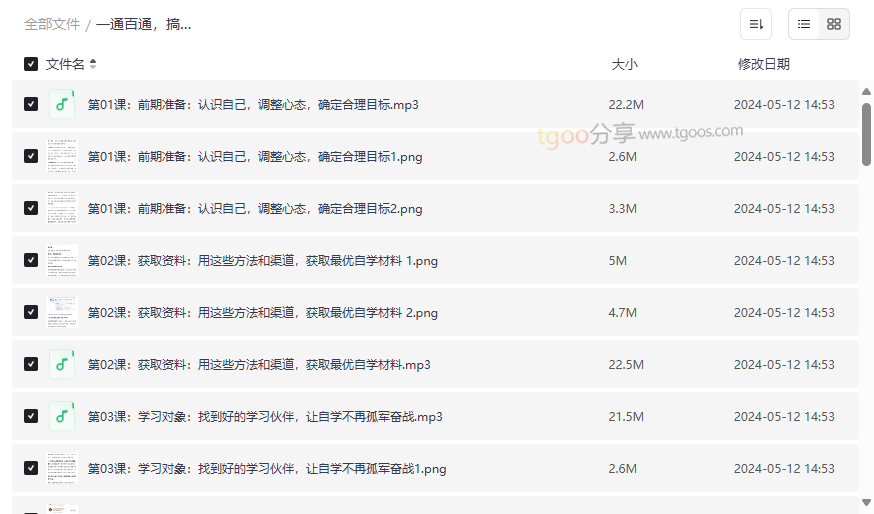Click the 一通百通 folder breadcrumb
This screenshot has height=514, width=874.
coord(144,24)
